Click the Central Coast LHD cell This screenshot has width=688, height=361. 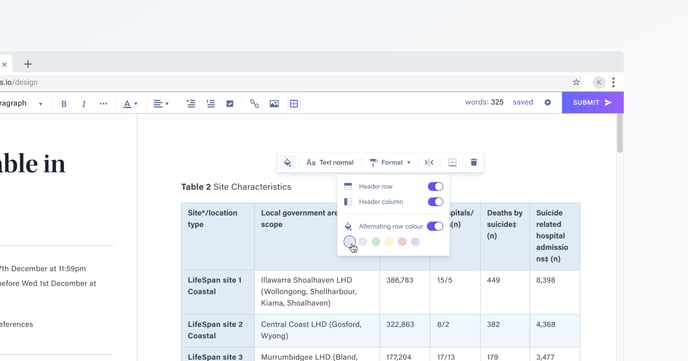(317, 331)
